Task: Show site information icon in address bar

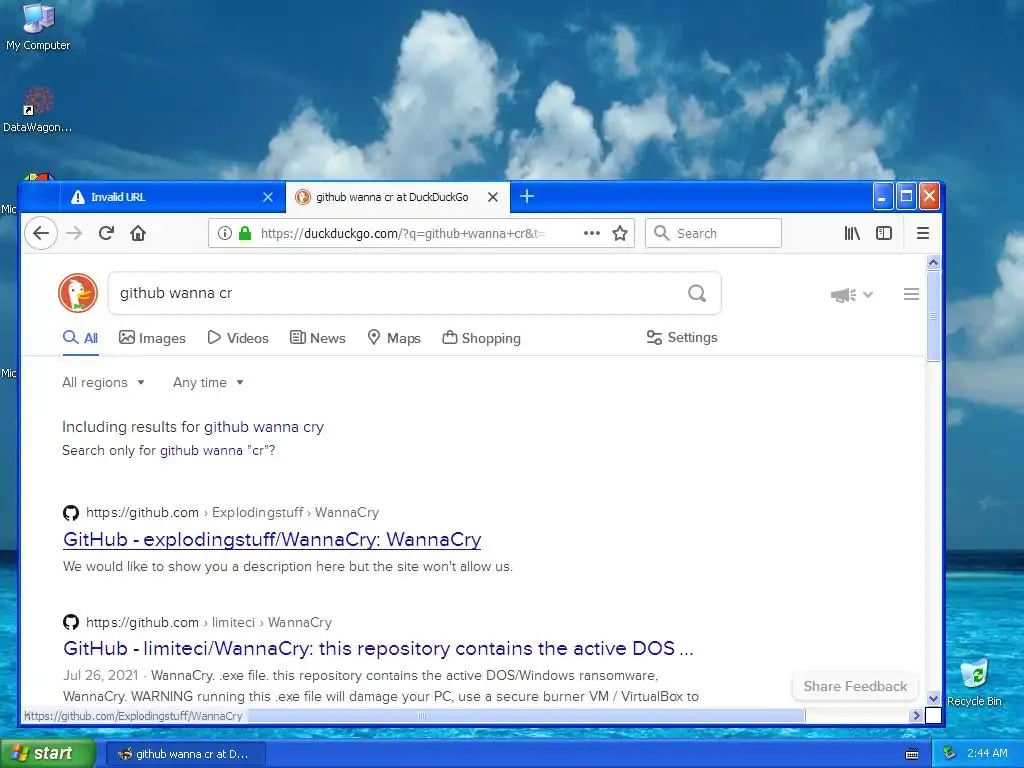Action: coord(225,233)
